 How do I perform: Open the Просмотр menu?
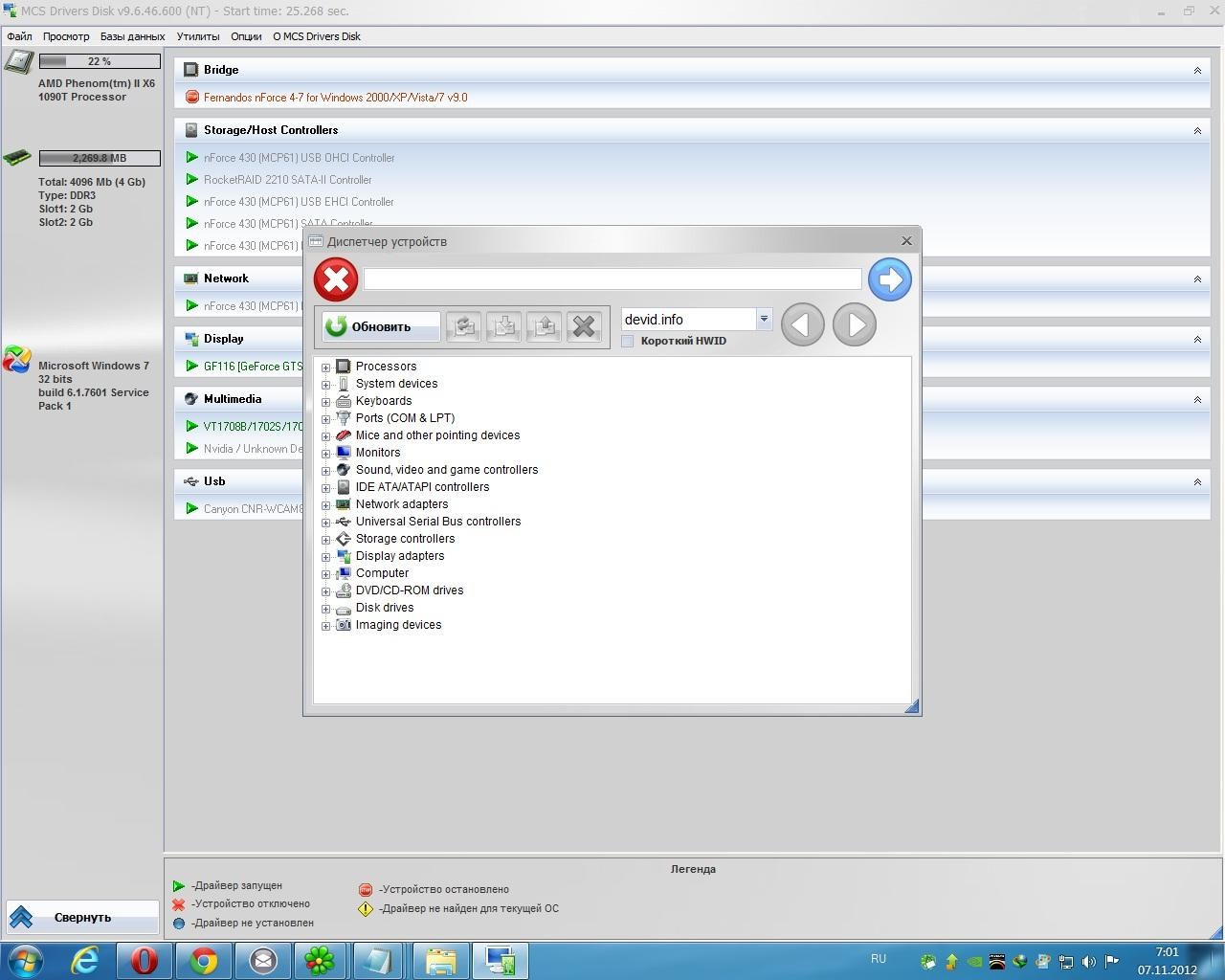click(x=66, y=36)
